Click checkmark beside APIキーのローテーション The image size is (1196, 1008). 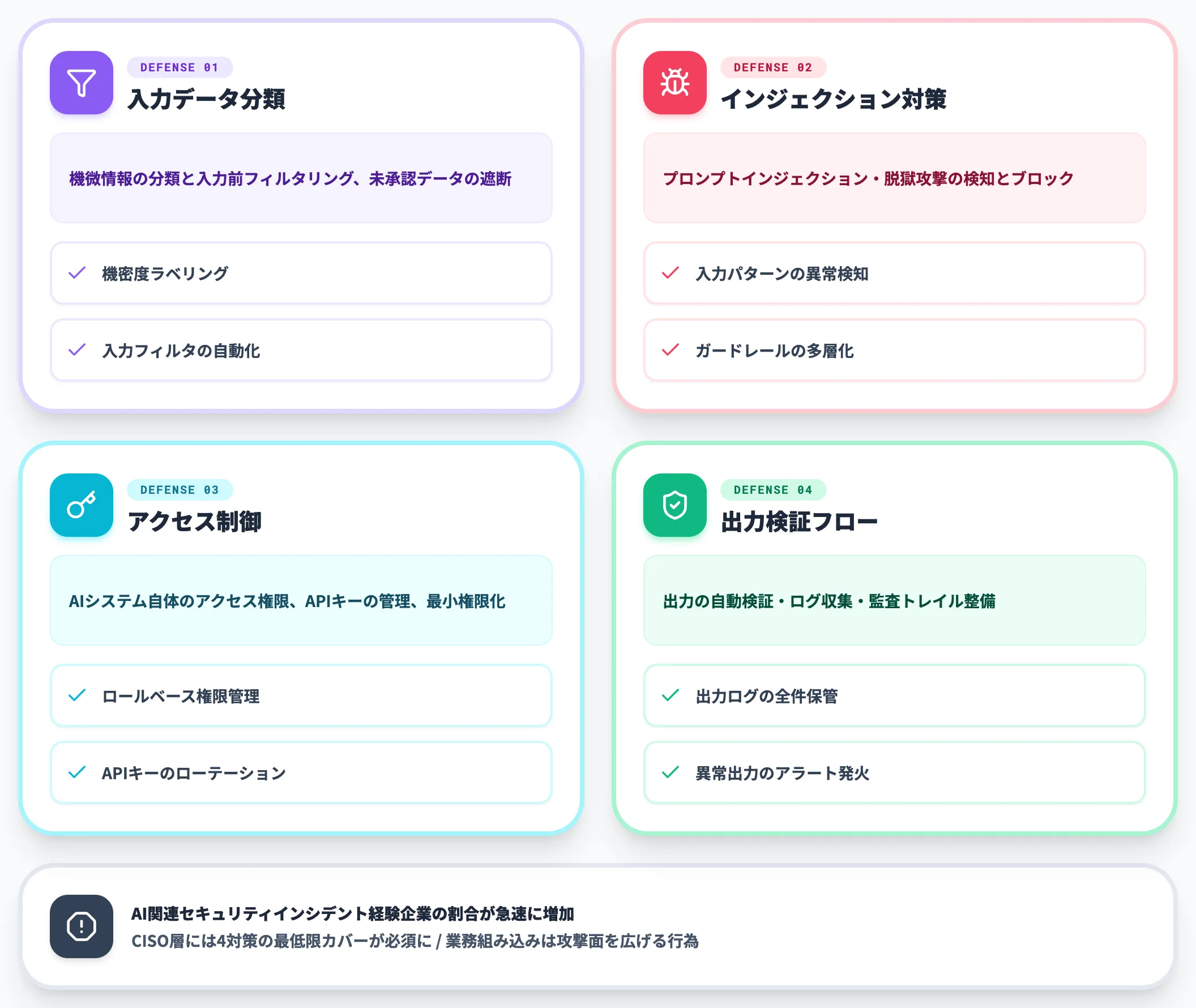click(77, 772)
